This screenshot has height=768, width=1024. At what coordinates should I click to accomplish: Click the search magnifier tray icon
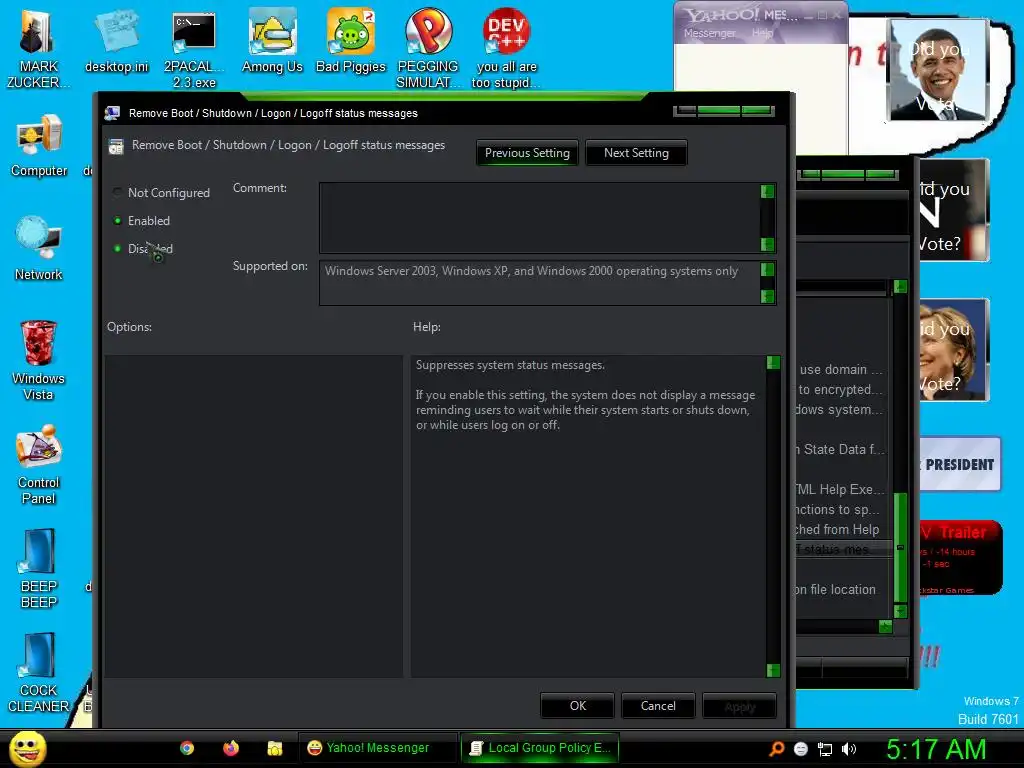(777, 749)
